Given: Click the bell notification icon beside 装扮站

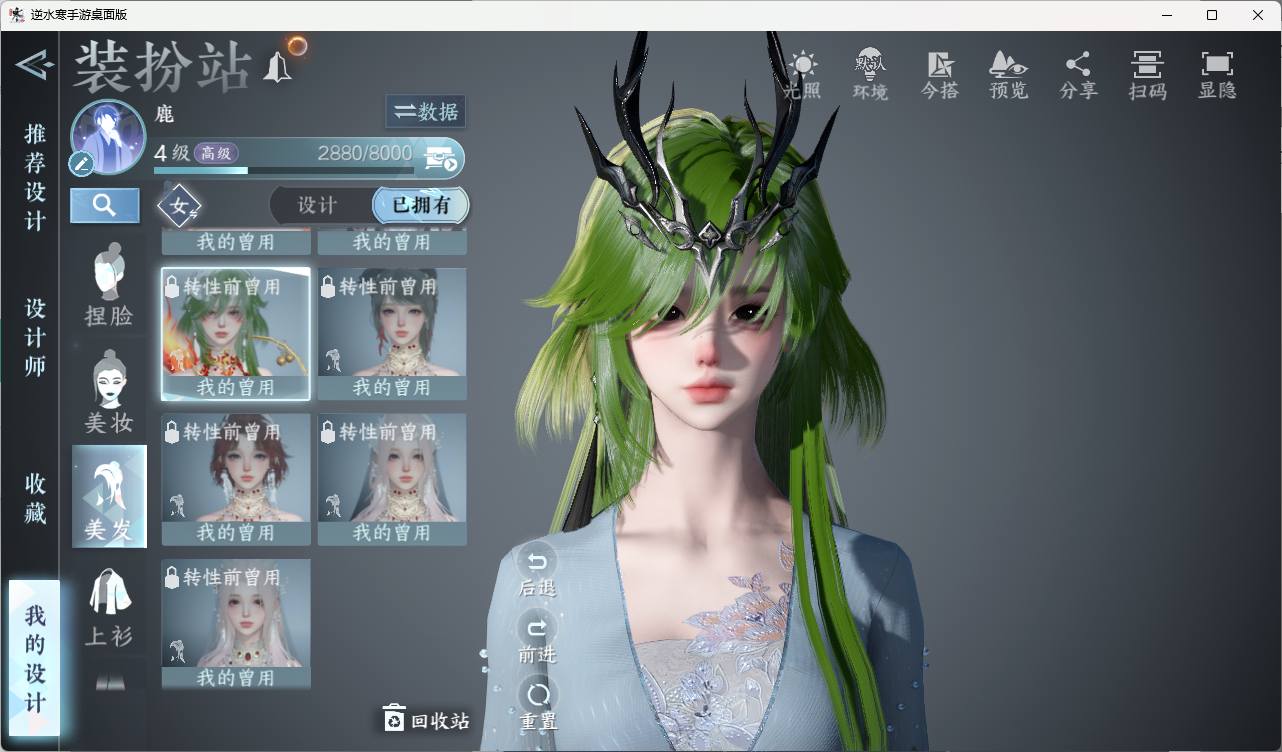Looking at the screenshot, I should click(x=276, y=68).
